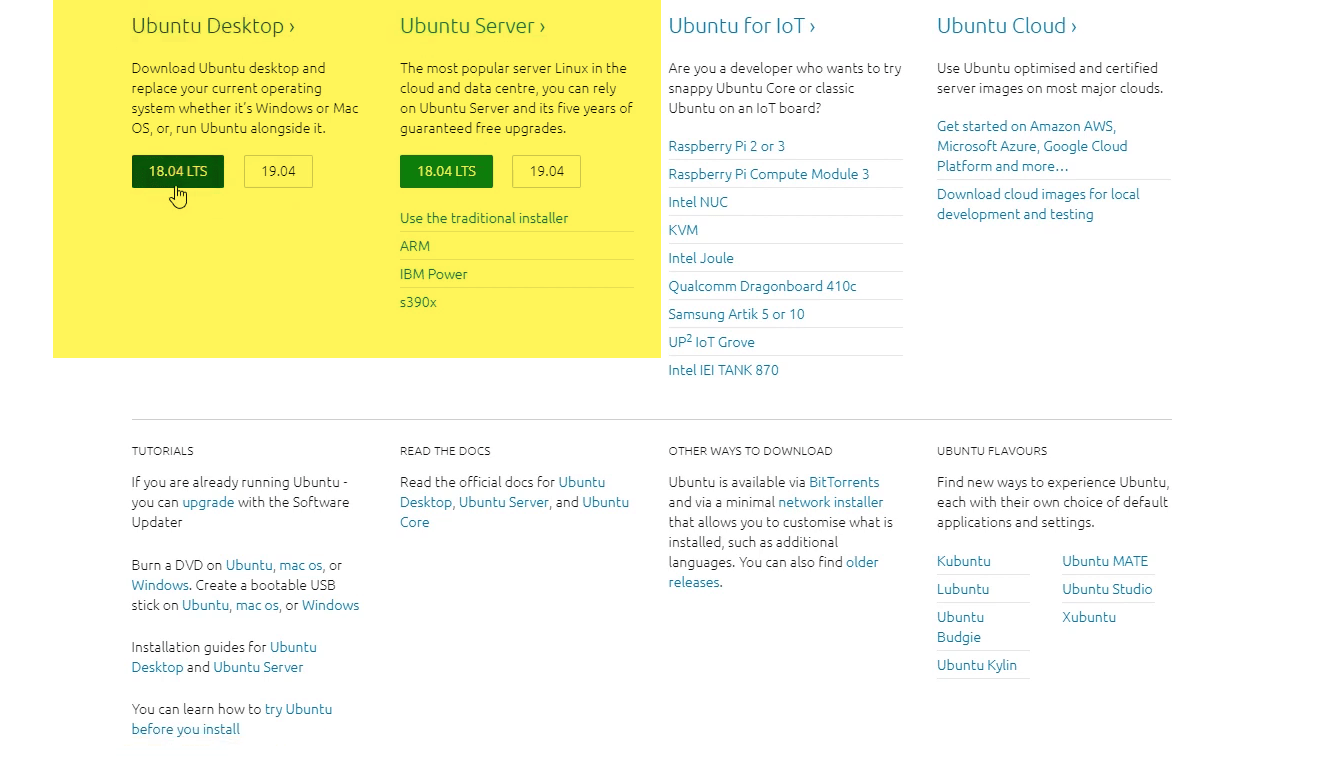Viewport: 1322px width, 758px height.
Task: Click the TUTORIALS section heading text
Action: point(163,451)
